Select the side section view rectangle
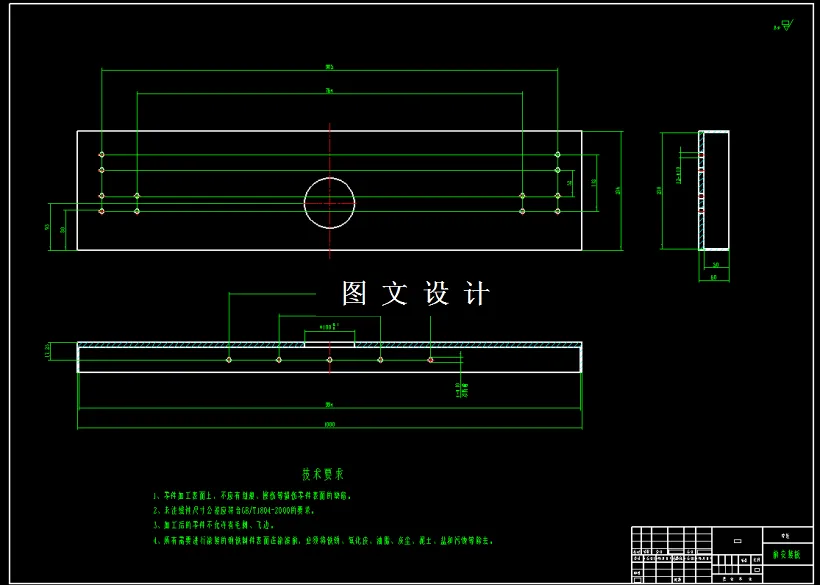Screen dimensions: 820x585 pos(714,190)
